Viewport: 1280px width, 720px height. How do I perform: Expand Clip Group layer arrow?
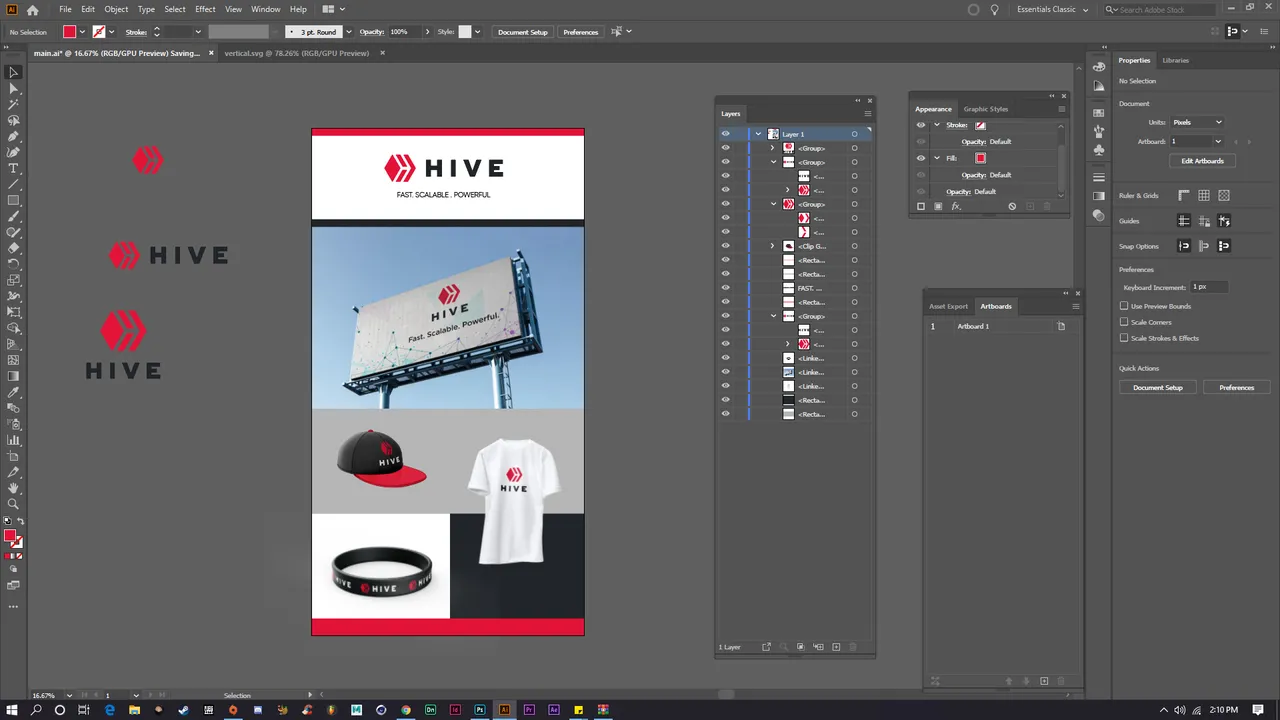pos(772,246)
